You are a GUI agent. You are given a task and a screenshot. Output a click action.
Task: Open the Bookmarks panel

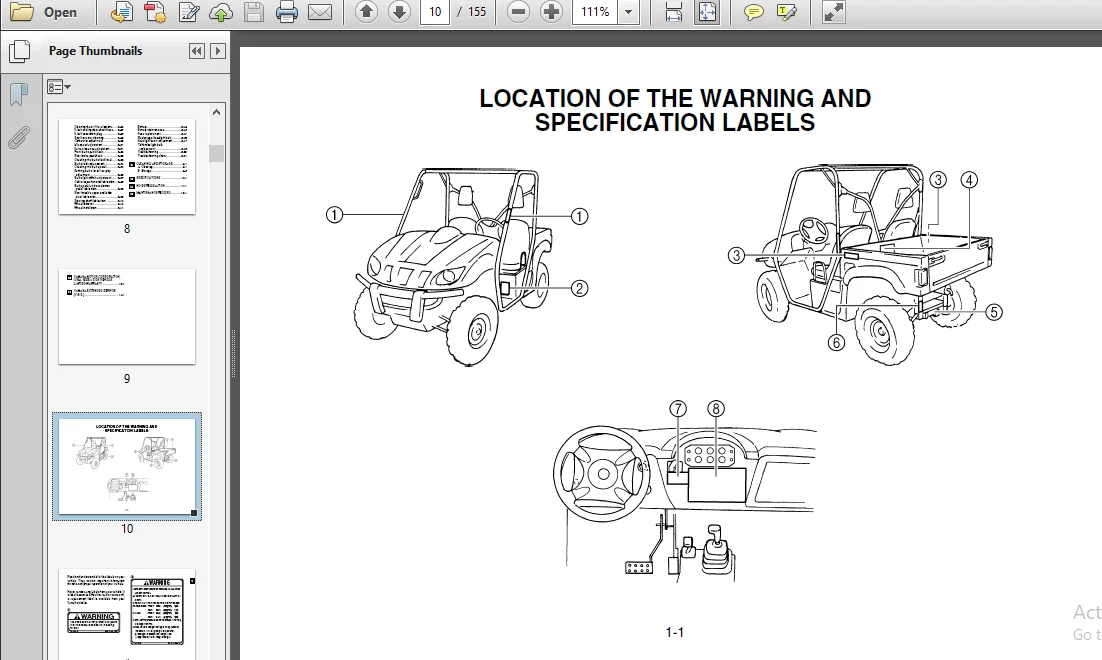[19, 94]
